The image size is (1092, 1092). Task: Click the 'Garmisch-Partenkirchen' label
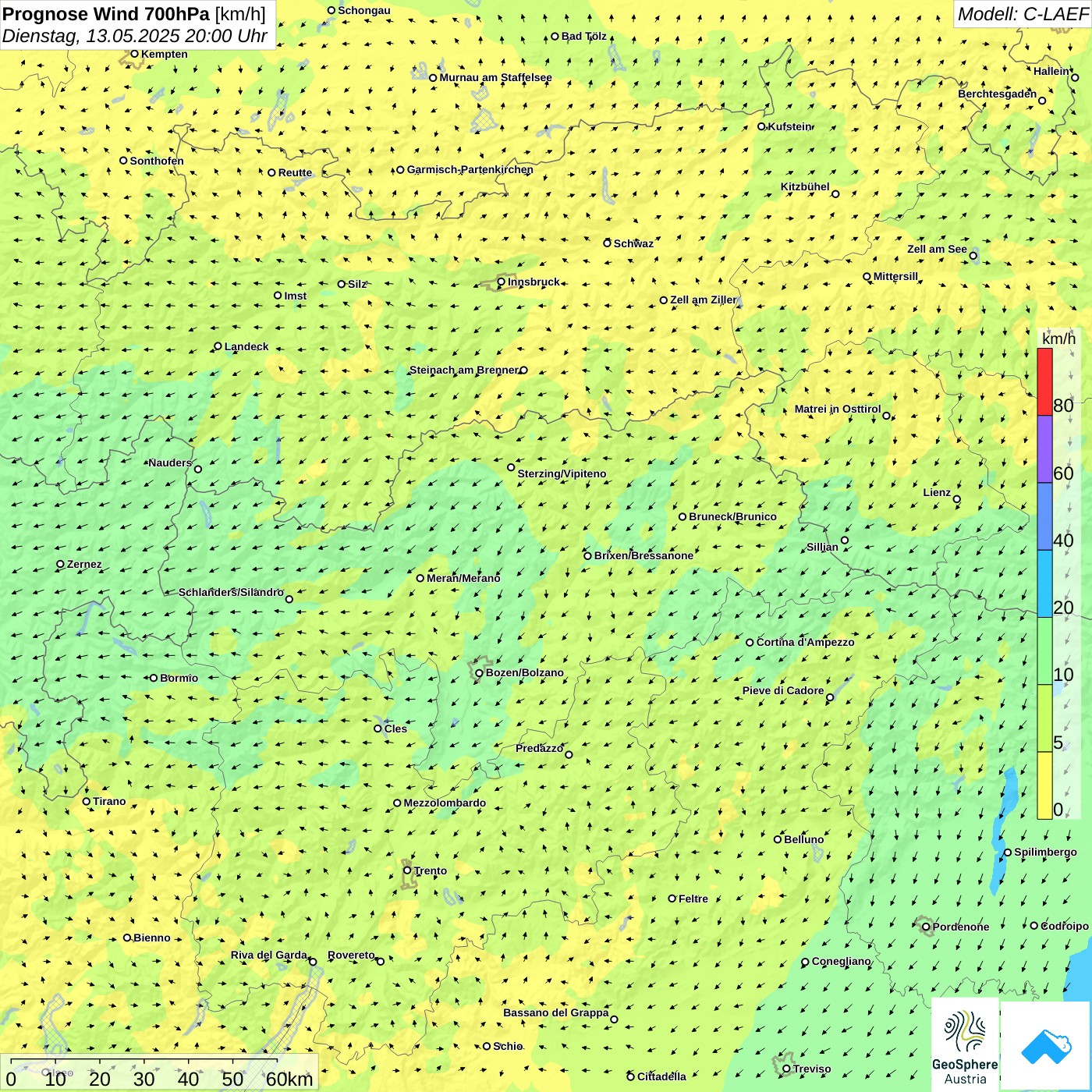click(470, 170)
